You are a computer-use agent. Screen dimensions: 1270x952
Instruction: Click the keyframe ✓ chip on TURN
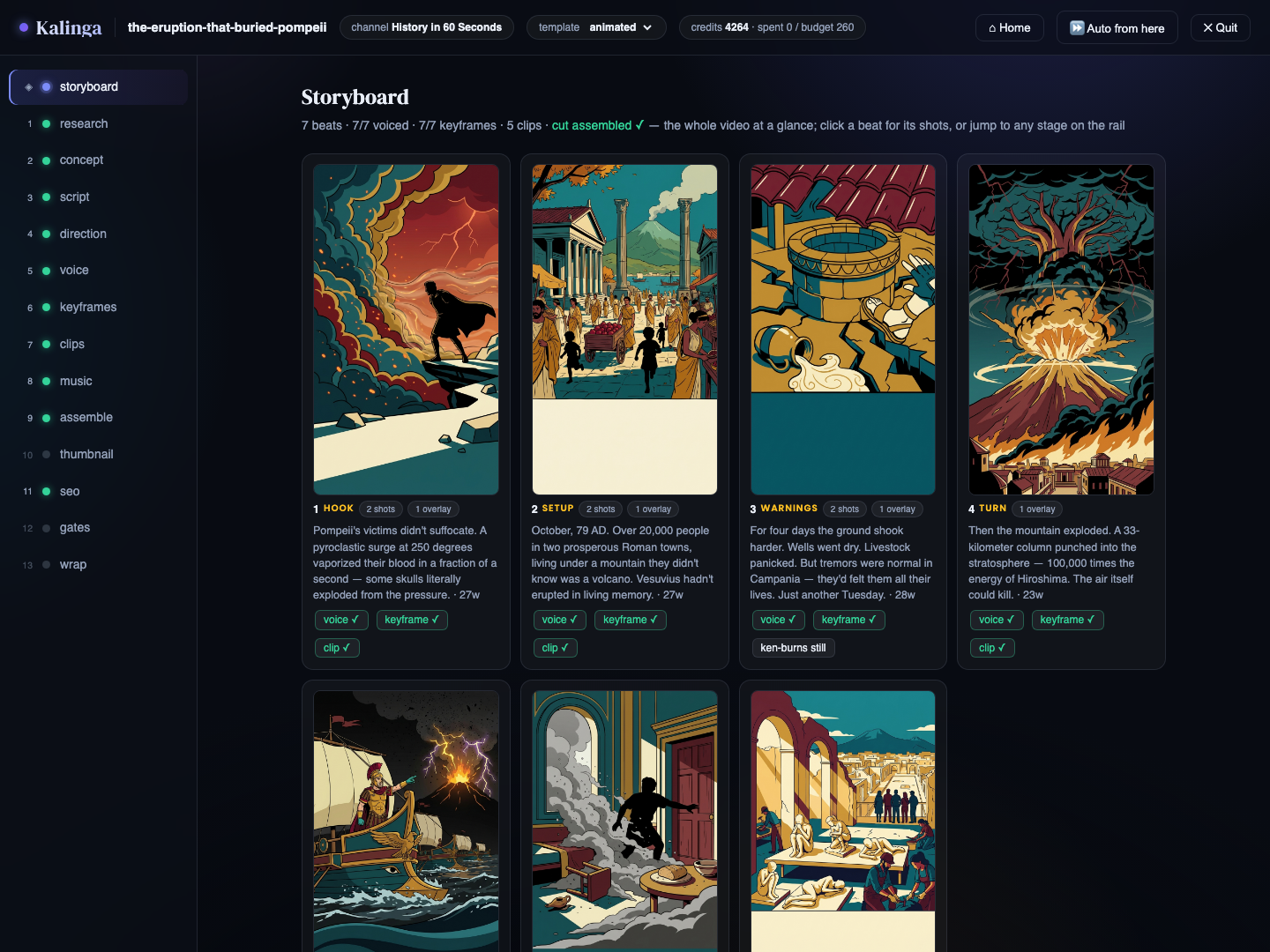[x=1067, y=620]
